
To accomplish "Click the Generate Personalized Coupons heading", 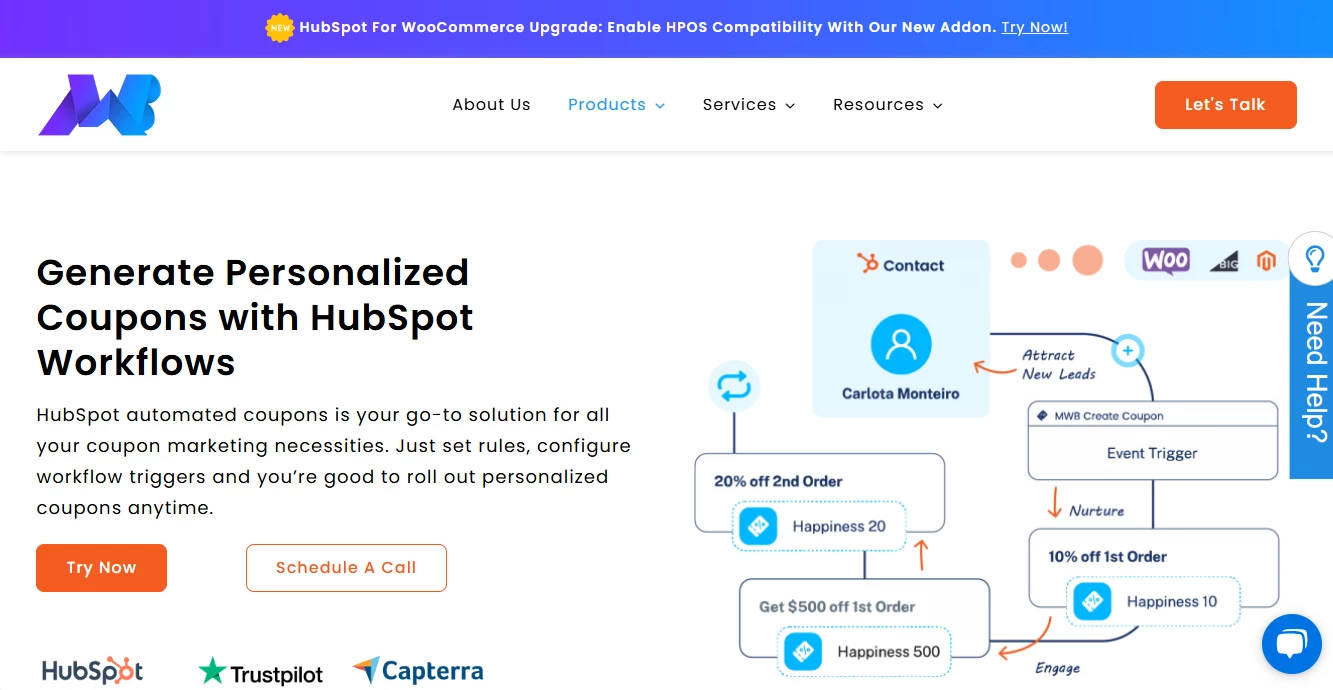I will (x=255, y=317).
